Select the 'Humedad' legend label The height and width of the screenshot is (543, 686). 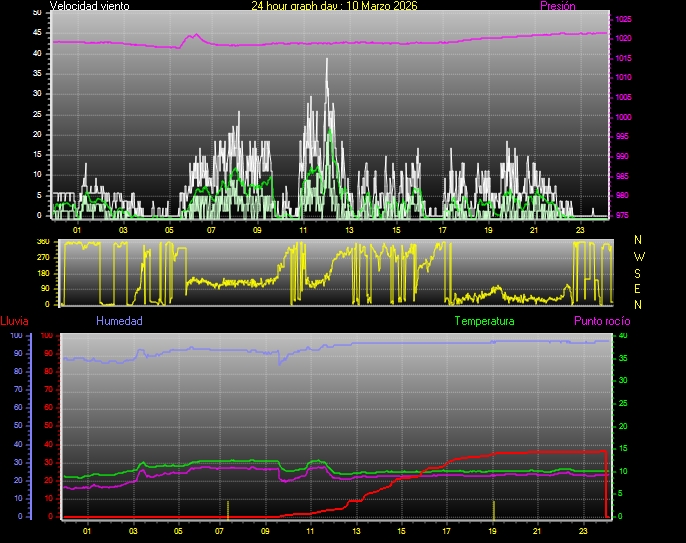click(x=119, y=321)
